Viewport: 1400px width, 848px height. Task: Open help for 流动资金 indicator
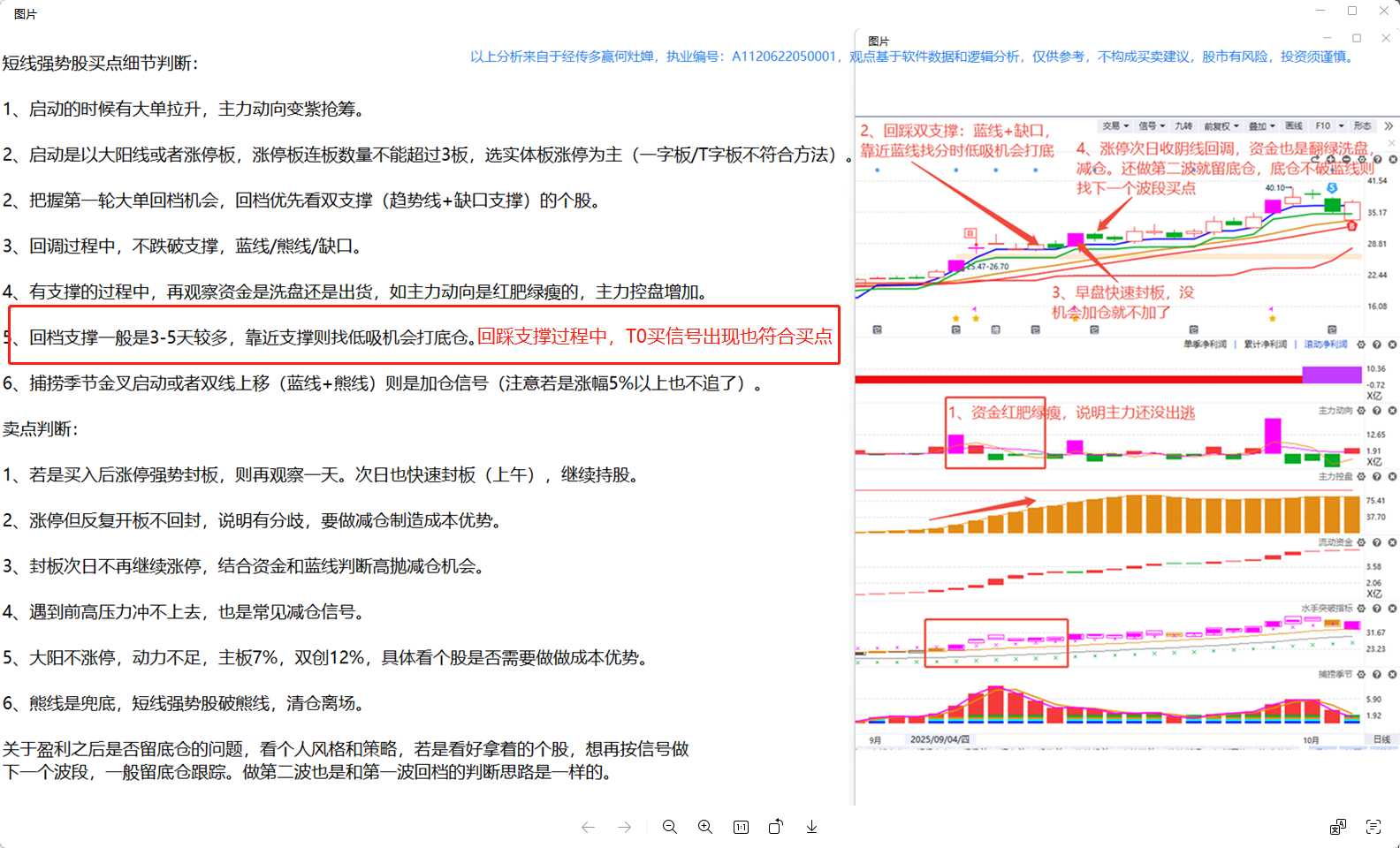tap(1377, 542)
